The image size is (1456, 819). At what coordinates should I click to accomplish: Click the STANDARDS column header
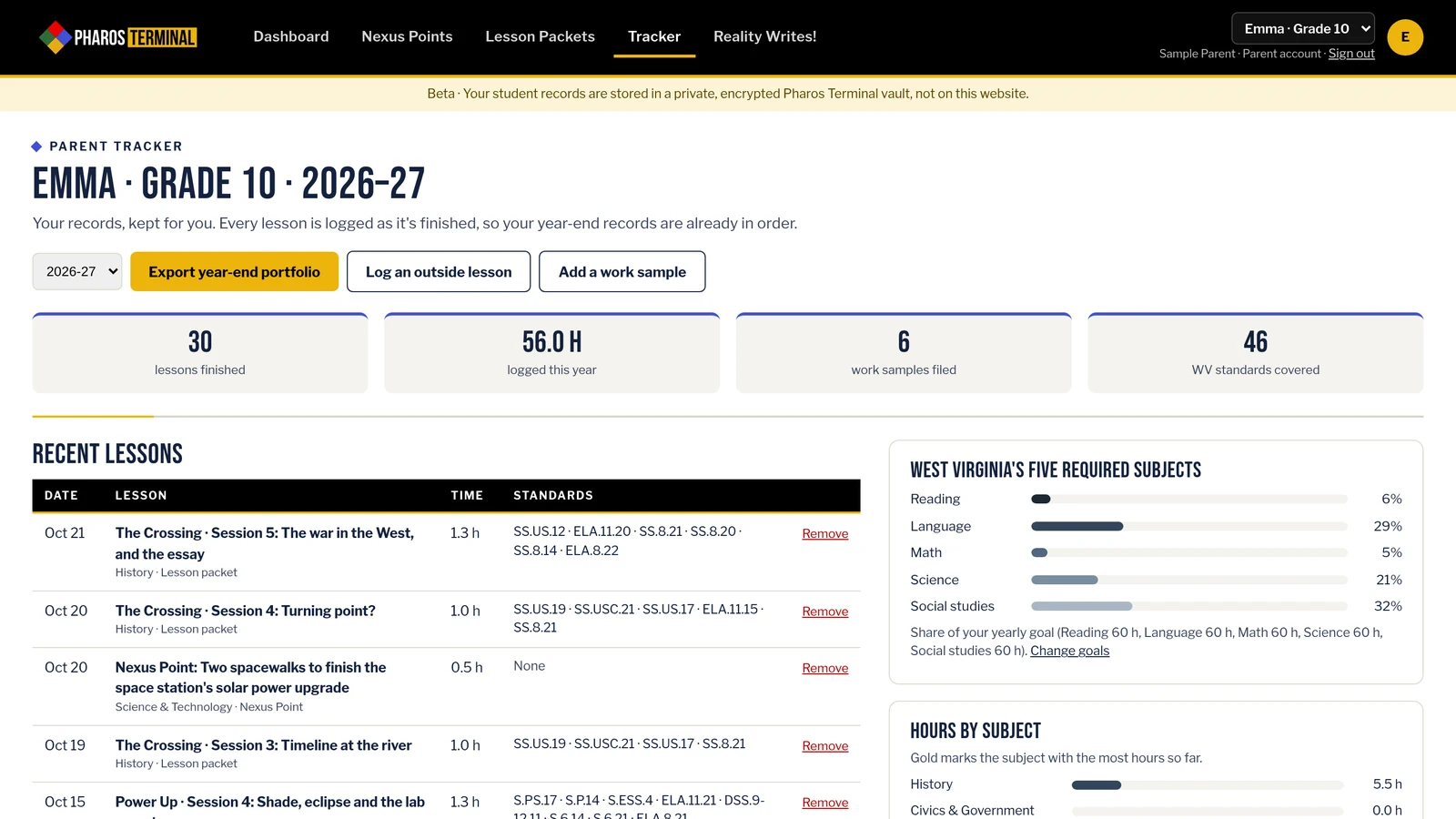click(x=553, y=495)
